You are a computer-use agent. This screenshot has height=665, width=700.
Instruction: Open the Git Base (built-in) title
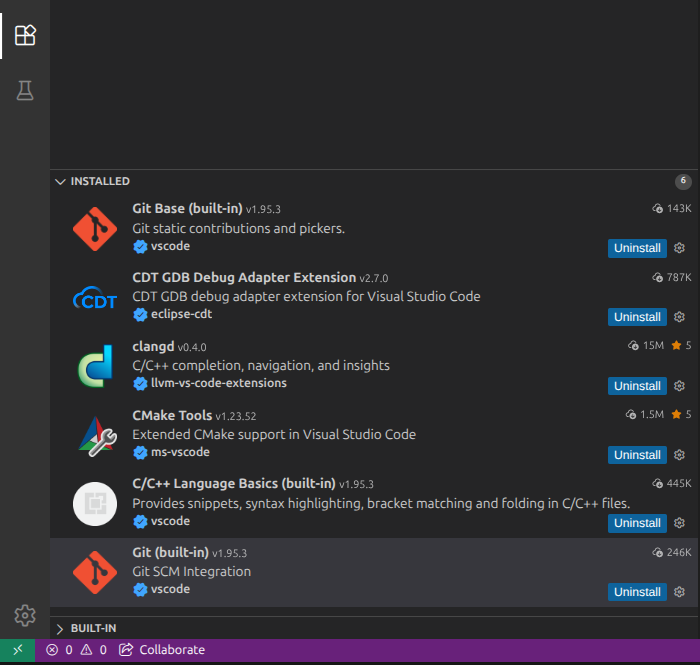click(x=188, y=208)
